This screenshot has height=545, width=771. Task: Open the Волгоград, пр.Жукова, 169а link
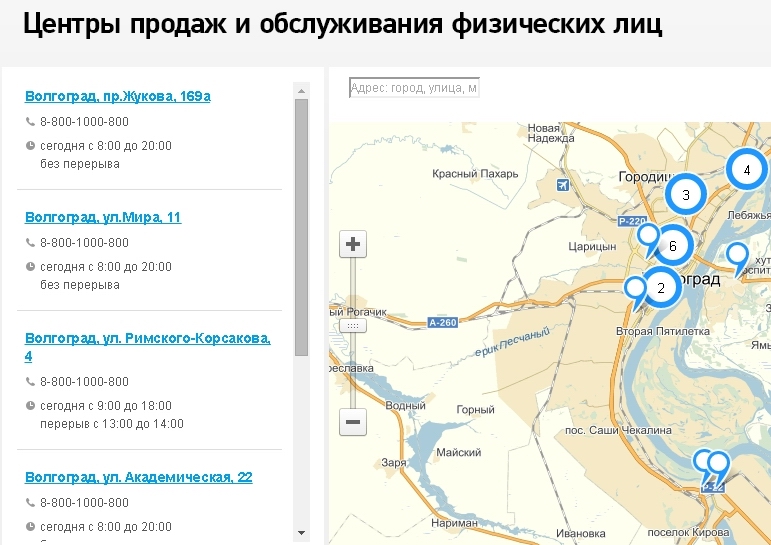coord(117,97)
